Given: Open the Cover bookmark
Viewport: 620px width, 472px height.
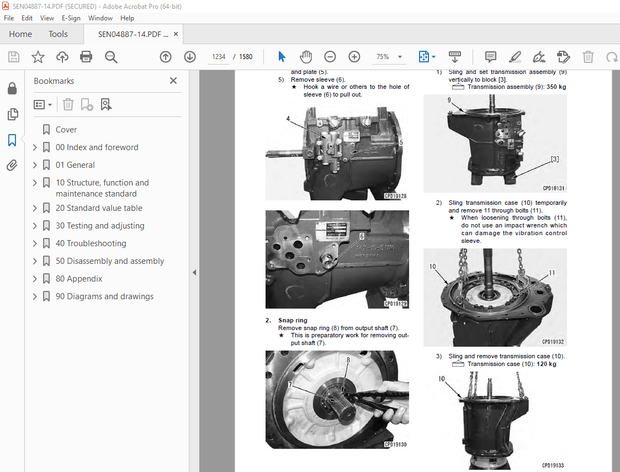Looking at the screenshot, I should click(66, 130).
